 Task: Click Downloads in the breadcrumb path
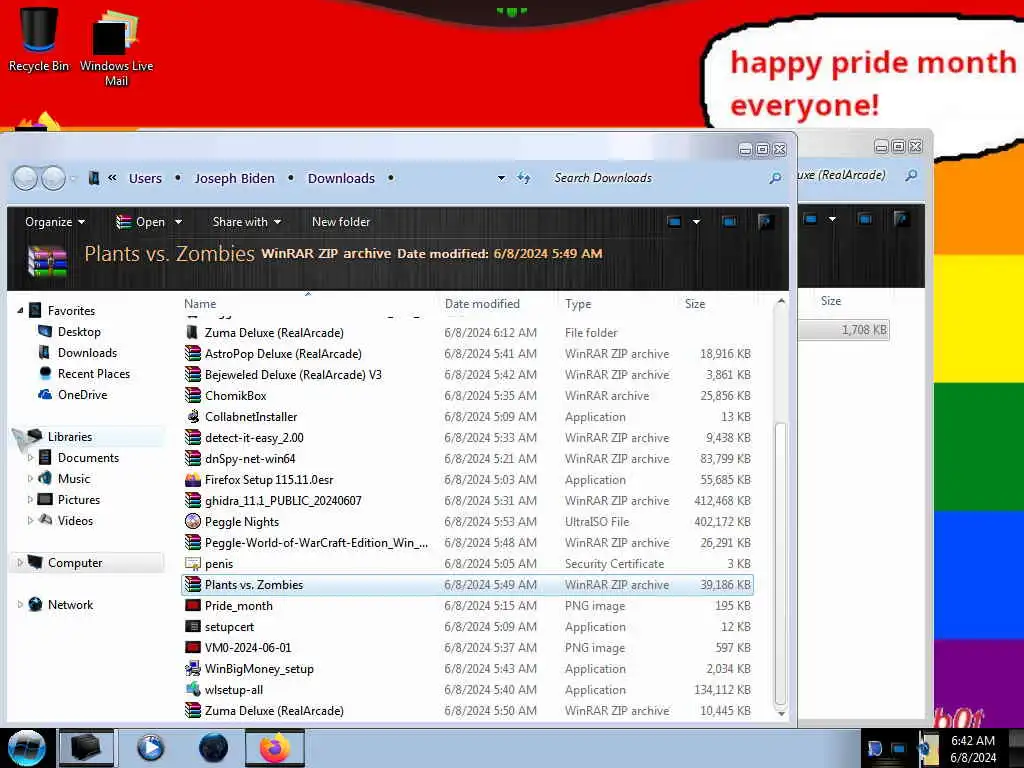point(341,178)
